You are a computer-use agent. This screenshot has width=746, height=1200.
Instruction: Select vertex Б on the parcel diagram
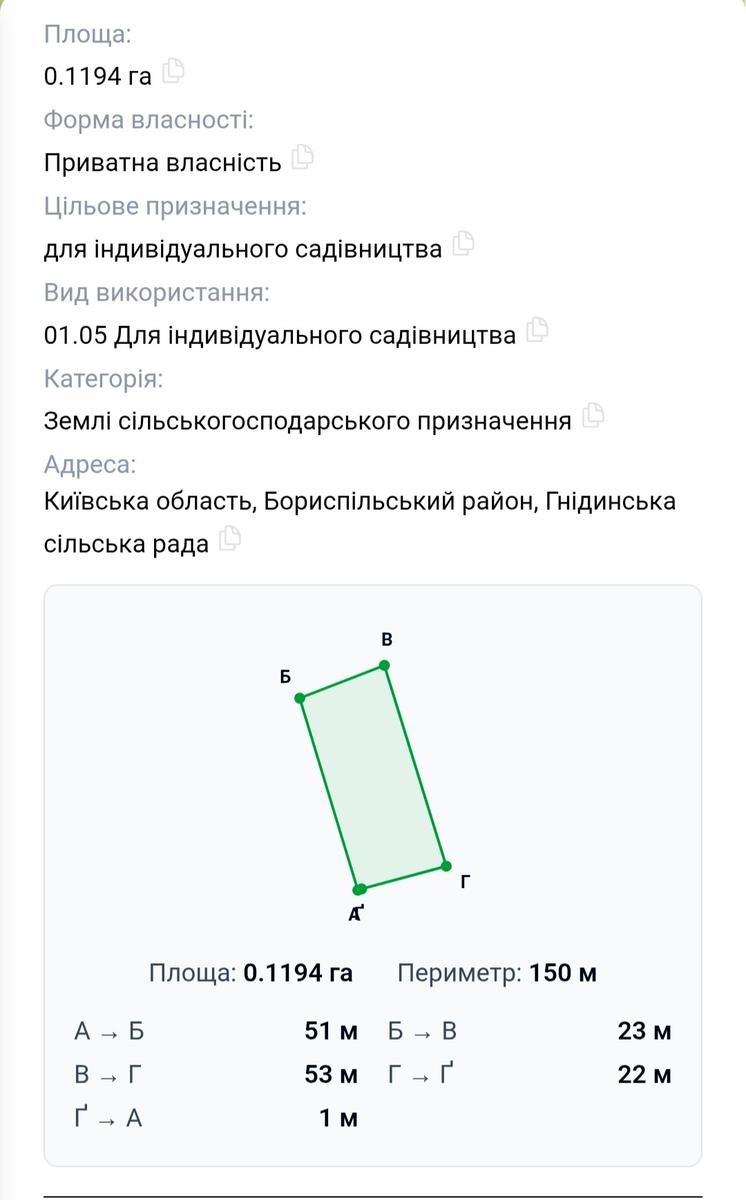tap(300, 697)
